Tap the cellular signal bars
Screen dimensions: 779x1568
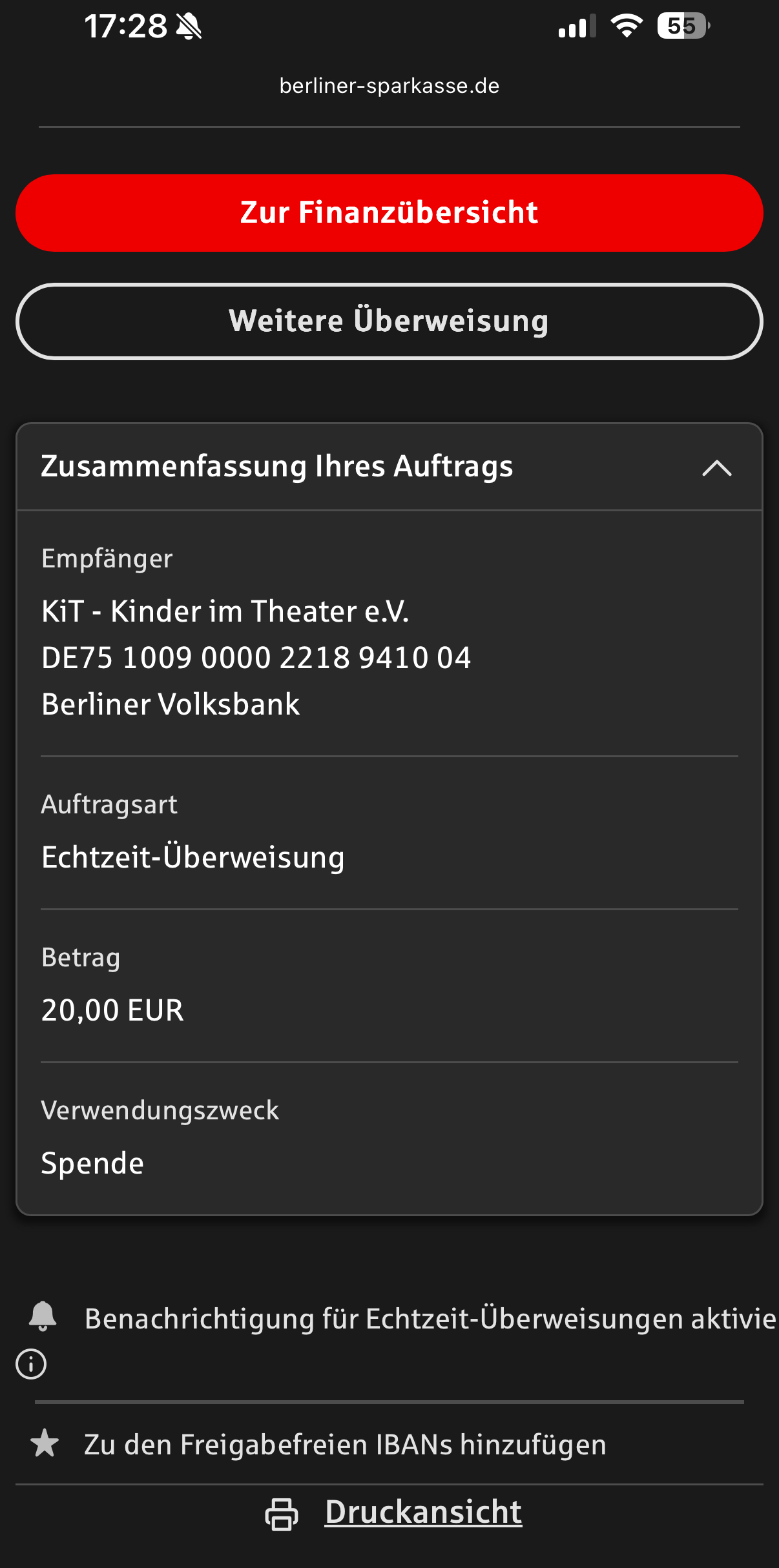(576, 27)
